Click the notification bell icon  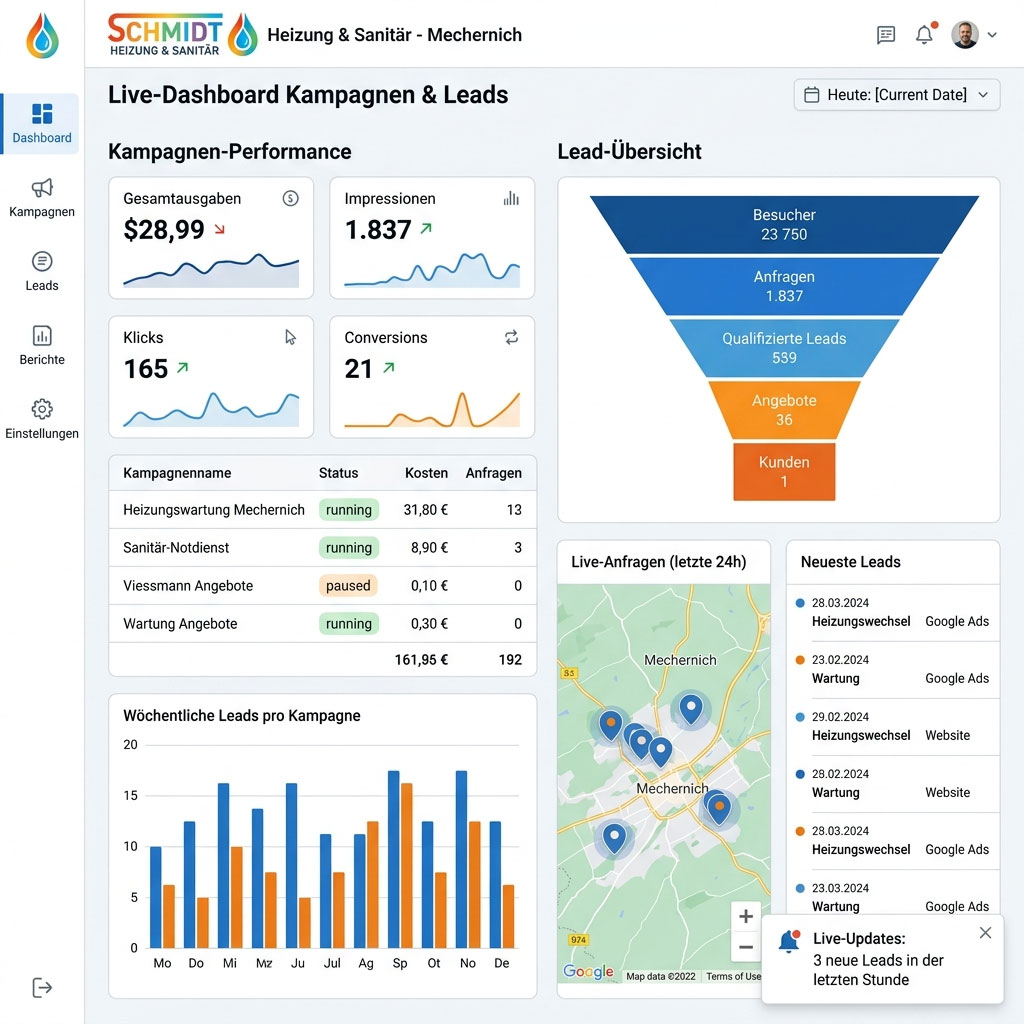point(923,34)
